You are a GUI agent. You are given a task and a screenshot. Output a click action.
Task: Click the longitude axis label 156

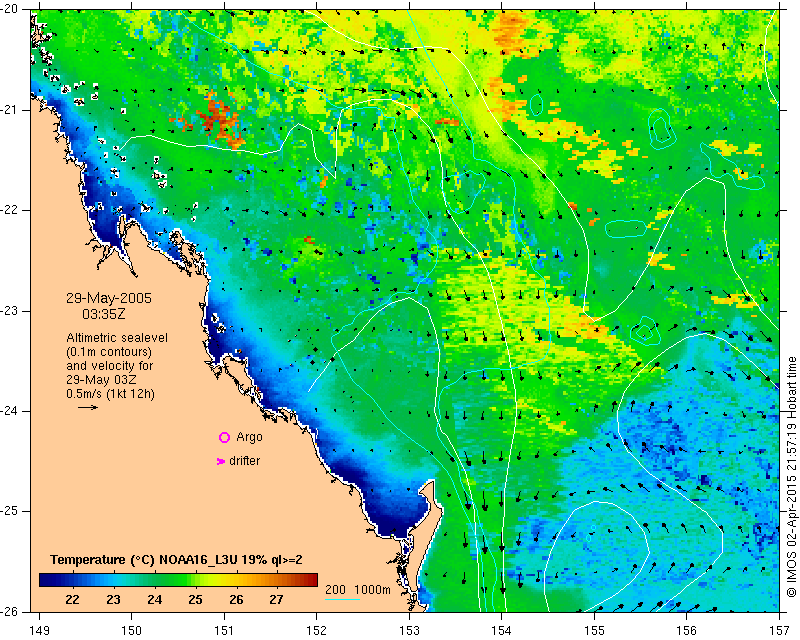tap(687, 631)
